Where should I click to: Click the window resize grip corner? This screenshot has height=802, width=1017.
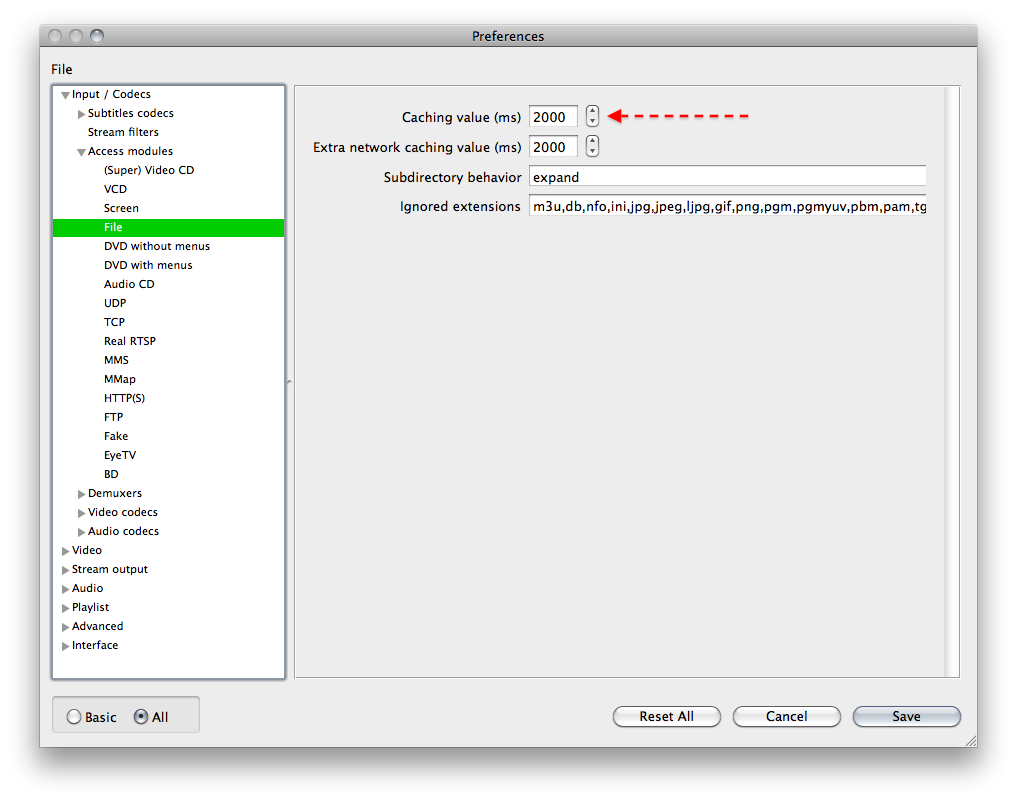(x=971, y=740)
